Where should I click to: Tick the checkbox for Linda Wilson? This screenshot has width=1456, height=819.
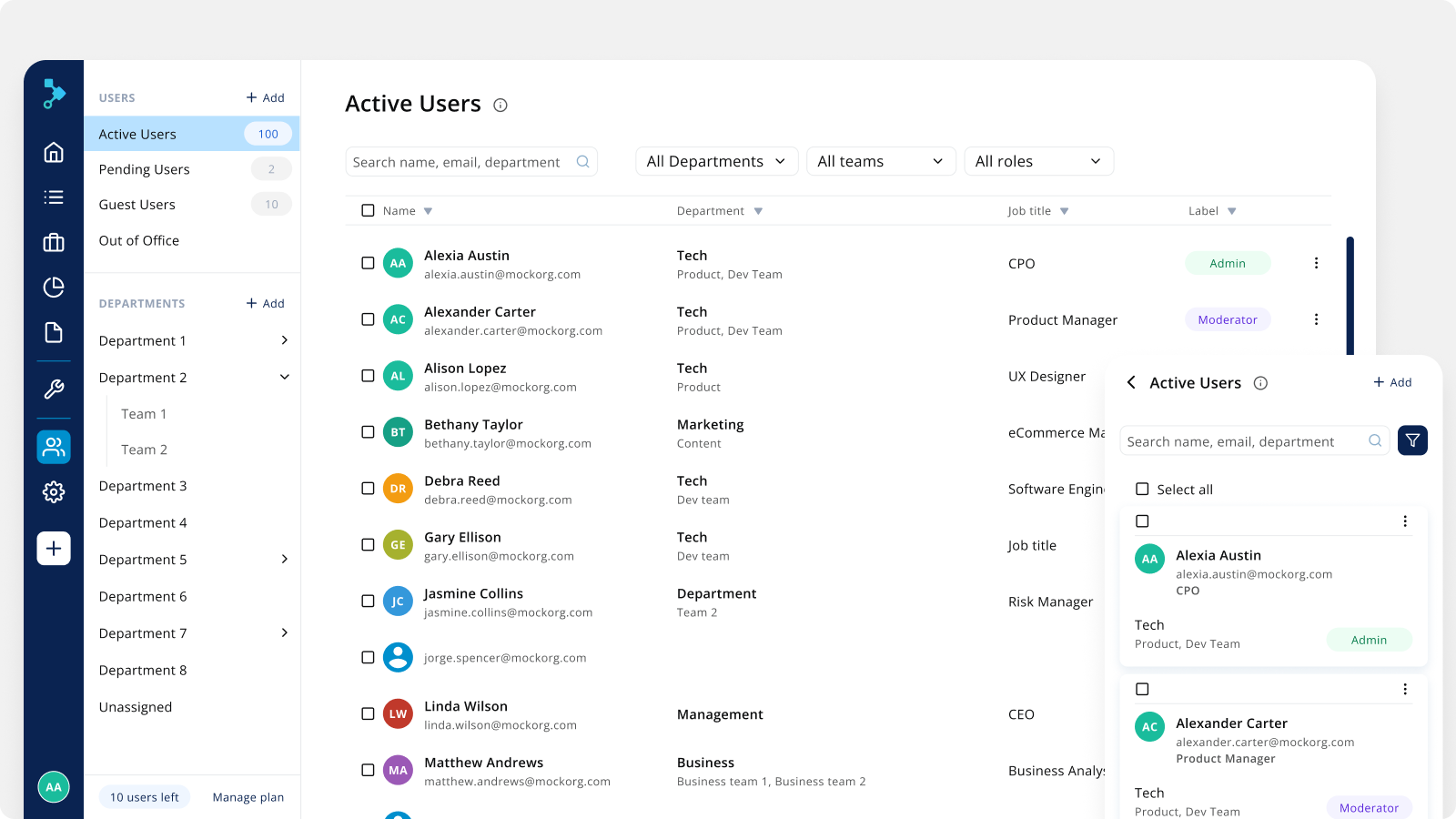tap(368, 714)
